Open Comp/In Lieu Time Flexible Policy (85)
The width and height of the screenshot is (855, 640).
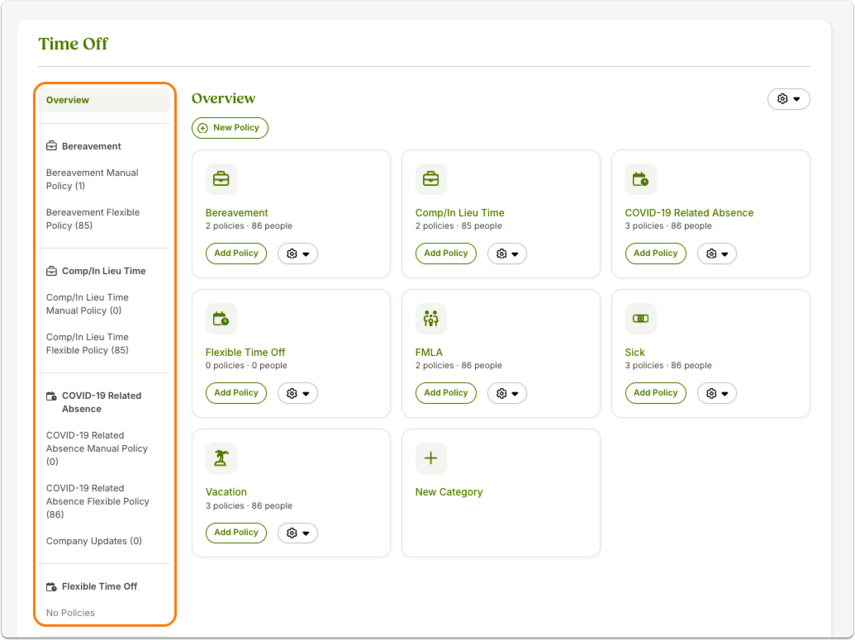point(87,343)
